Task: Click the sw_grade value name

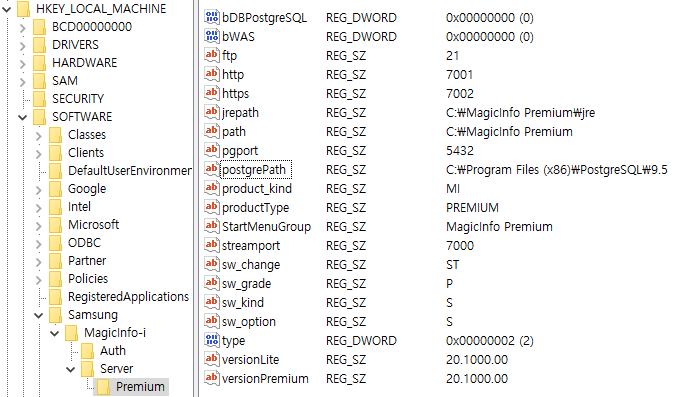Action: (246, 283)
